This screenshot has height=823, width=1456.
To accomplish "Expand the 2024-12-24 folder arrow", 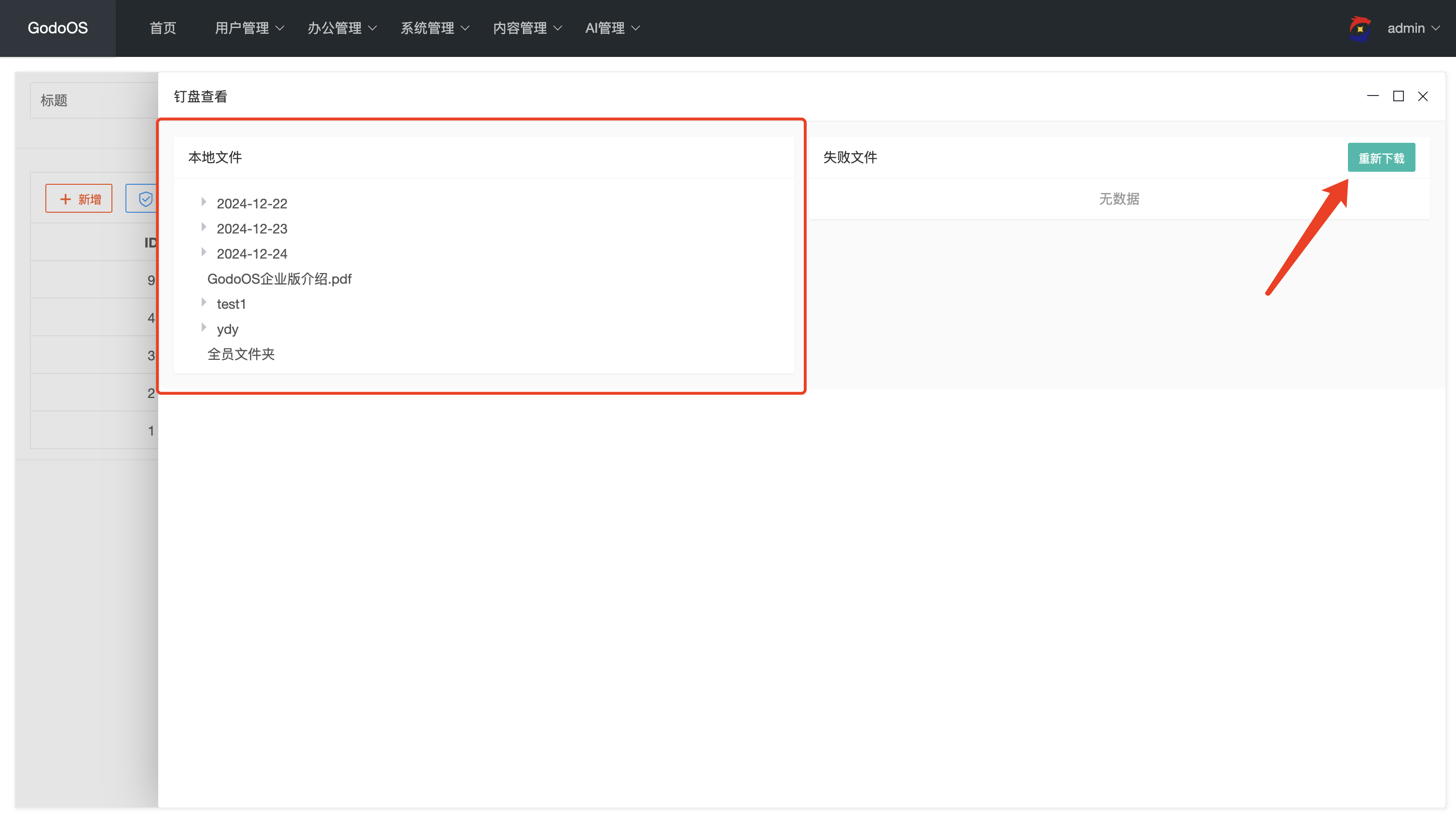I will click(204, 252).
